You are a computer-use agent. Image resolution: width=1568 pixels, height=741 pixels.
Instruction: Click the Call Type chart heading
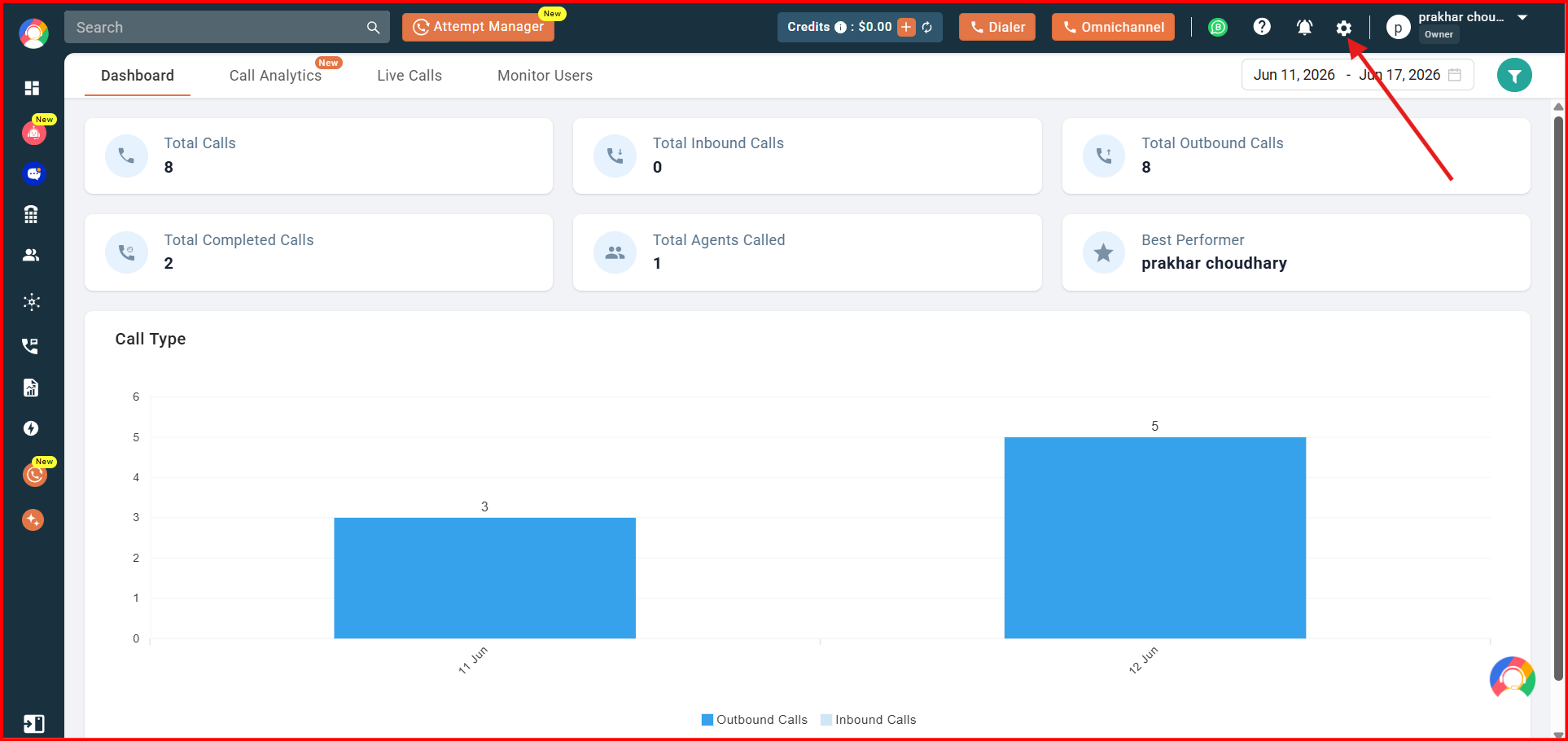151,340
